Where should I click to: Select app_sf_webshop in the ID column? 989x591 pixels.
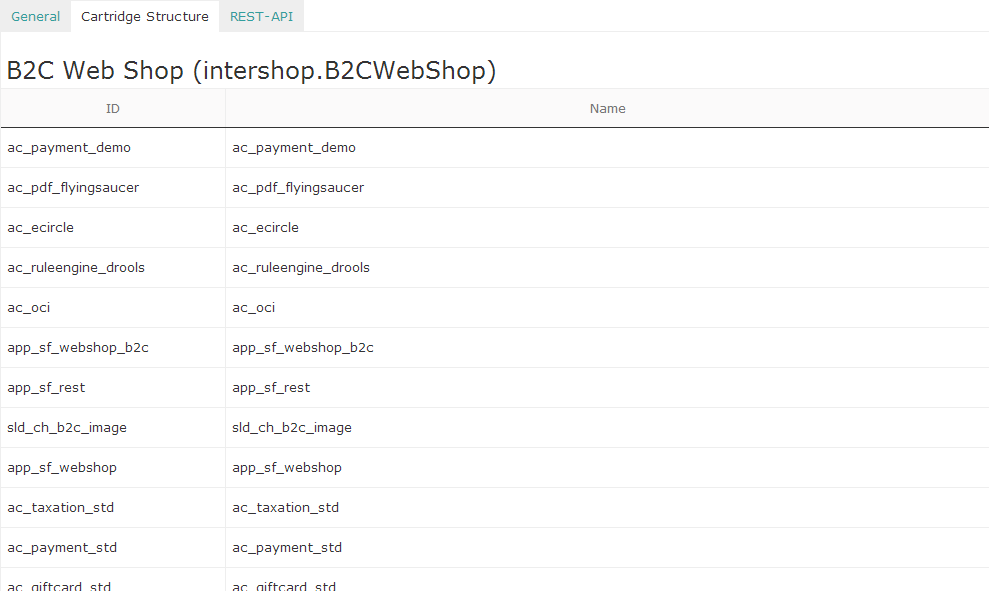click(x=62, y=467)
